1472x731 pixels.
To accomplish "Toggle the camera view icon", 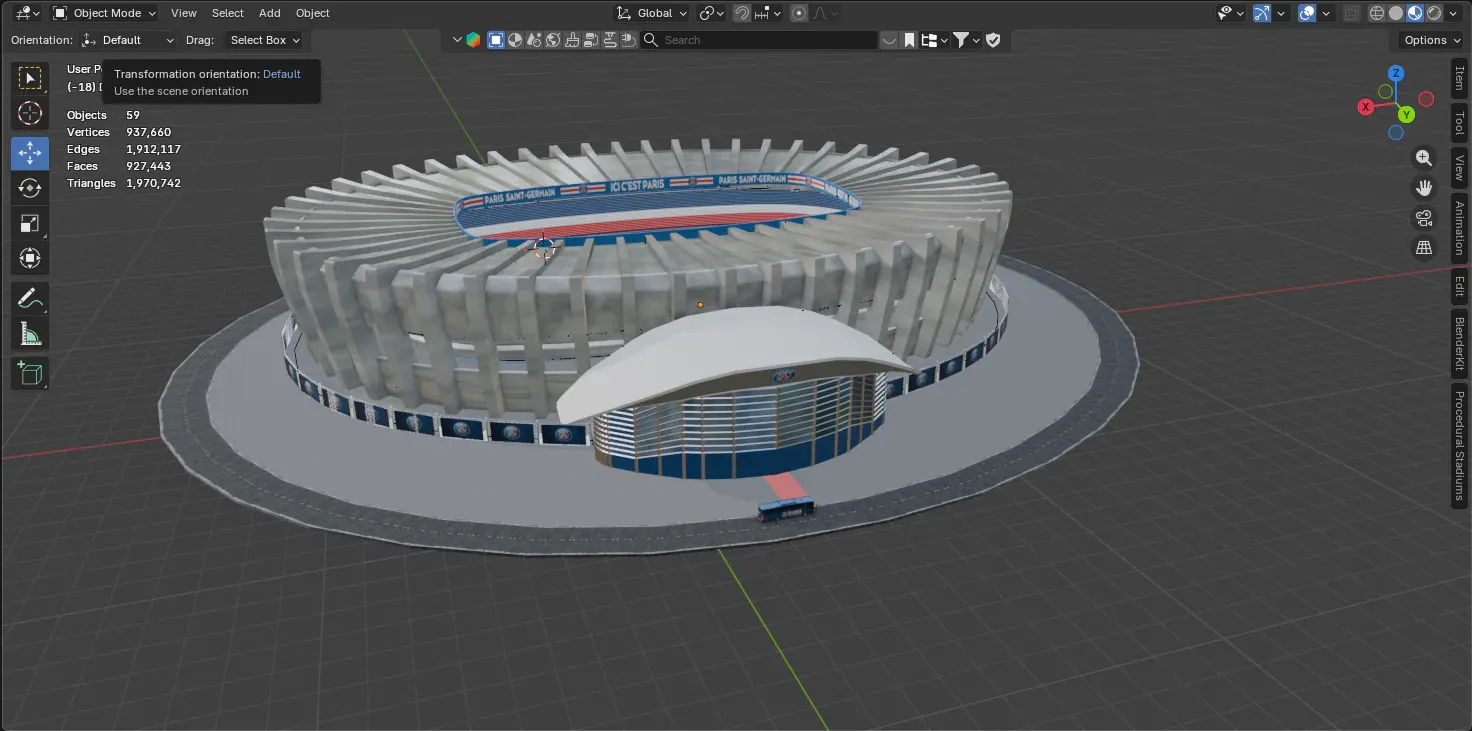I will coord(1424,218).
